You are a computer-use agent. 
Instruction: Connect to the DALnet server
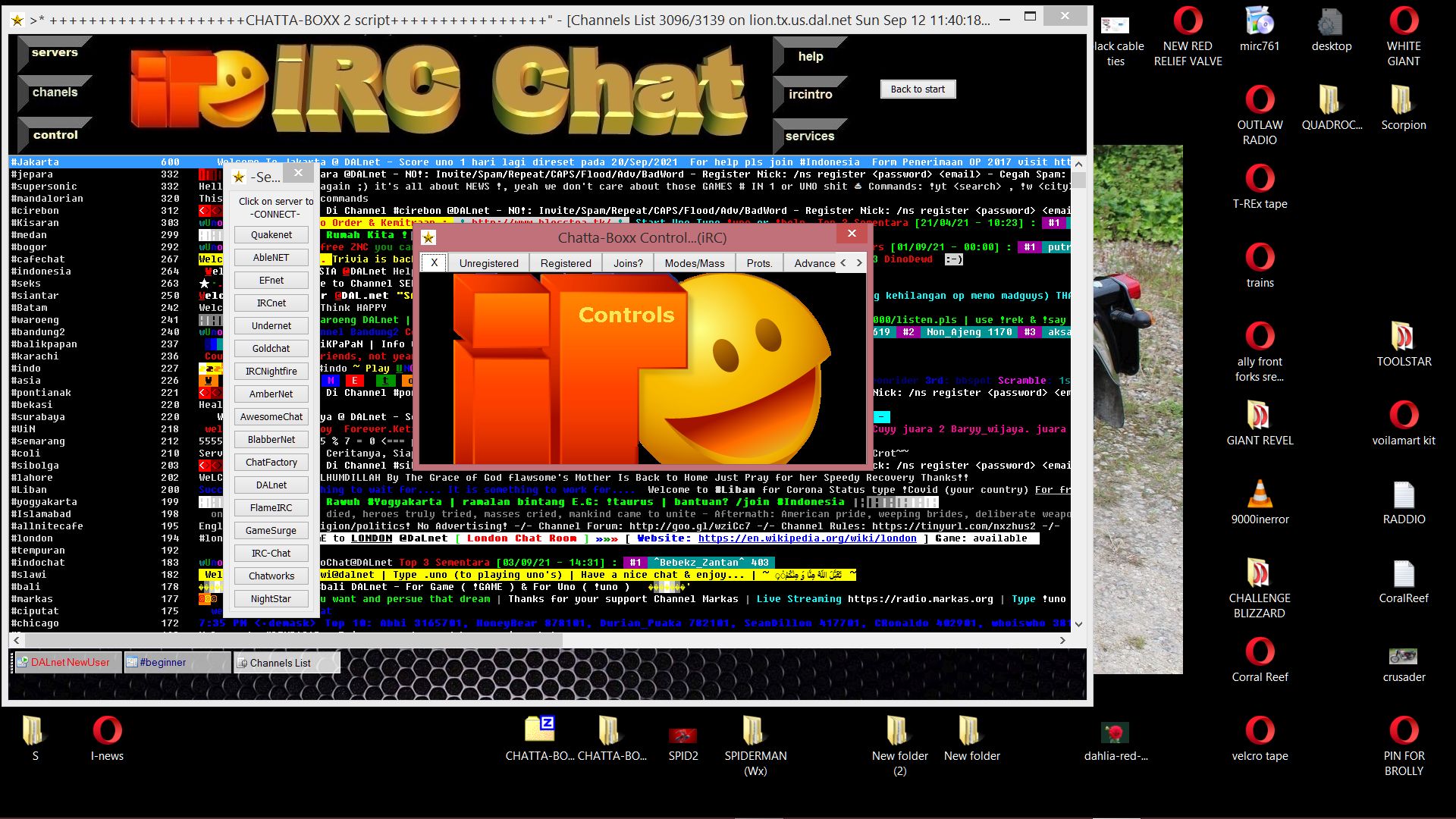[x=271, y=485]
